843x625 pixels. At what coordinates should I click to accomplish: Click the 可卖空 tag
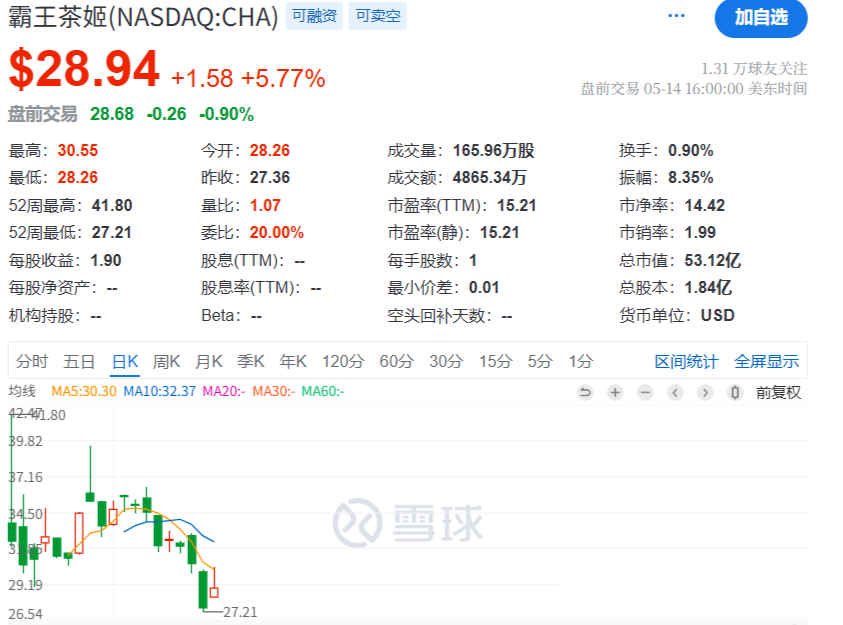(378, 16)
